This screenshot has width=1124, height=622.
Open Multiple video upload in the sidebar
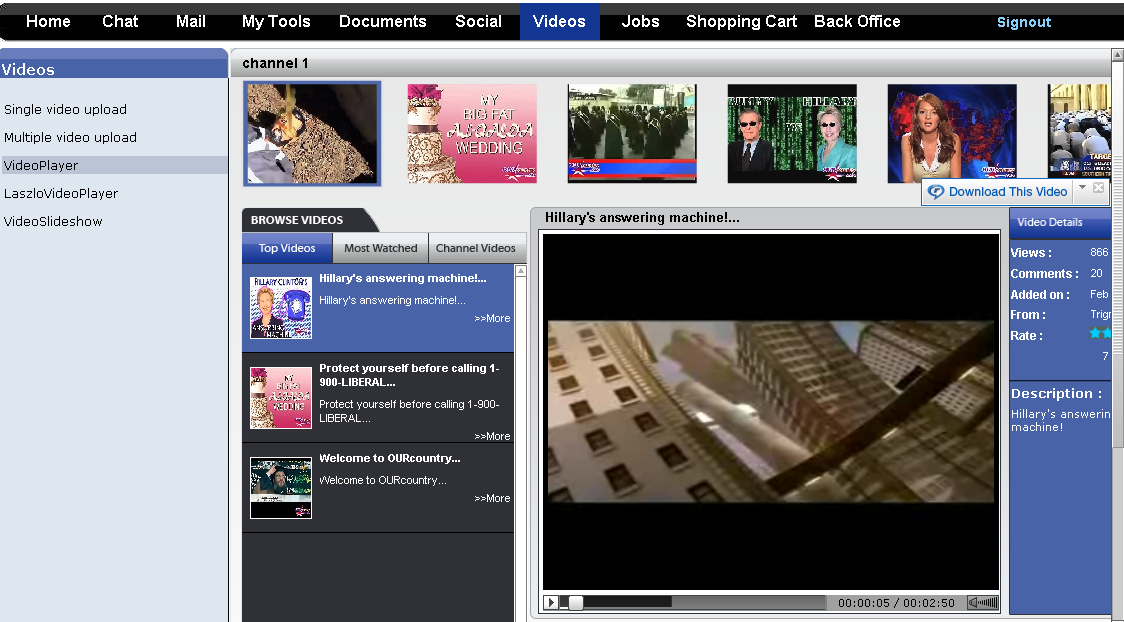point(70,138)
